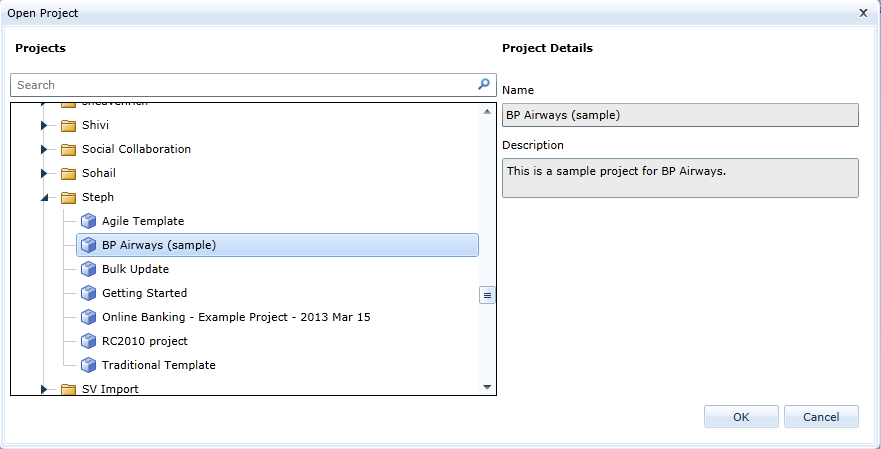Click the scroll down arrow in tree
The image size is (881, 449).
(x=487, y=386)
